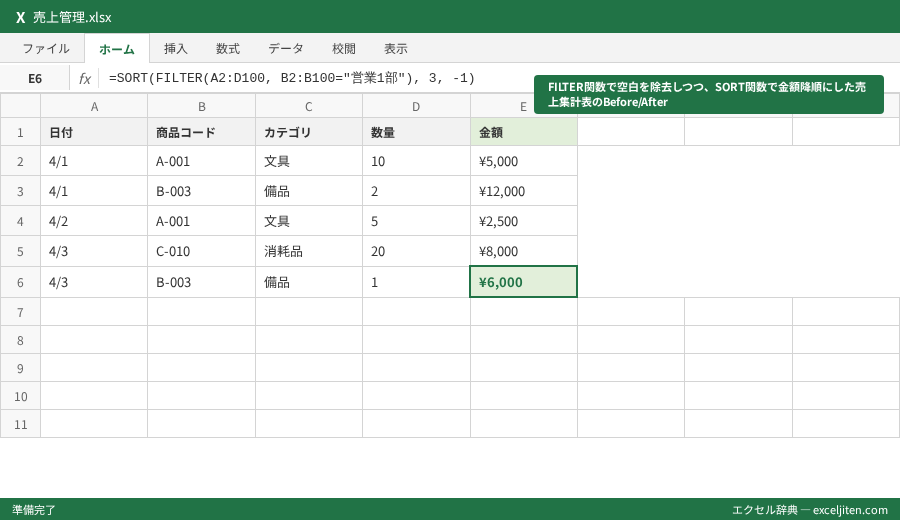Select the 4/2 date cell
The image size is (900, 520).
(x=94, y=221)
